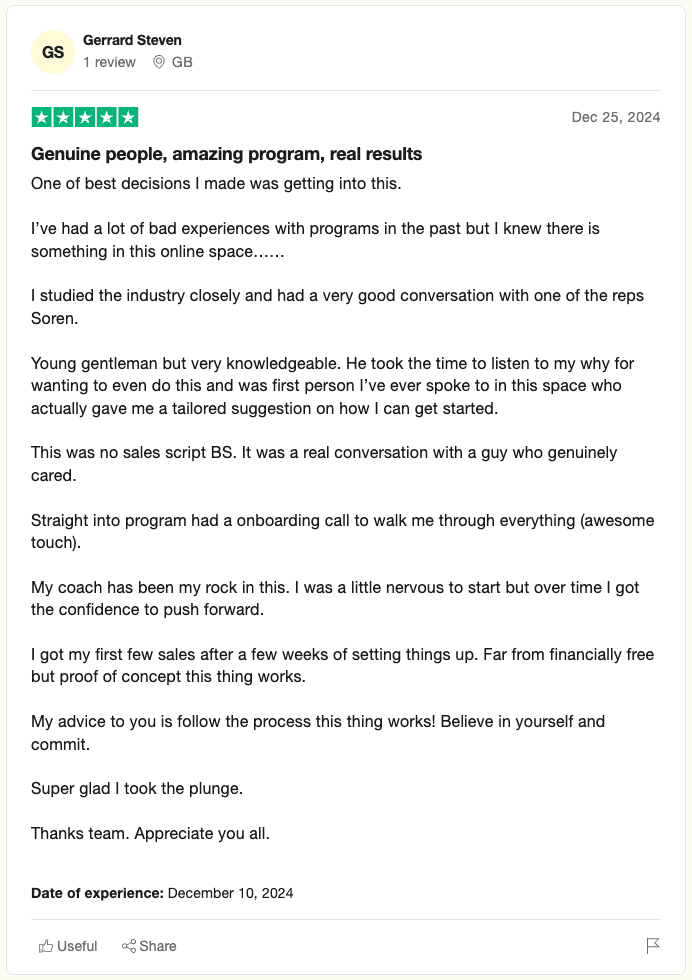Open the GS reviewer avatar
The image size is (692, 980).
(x=53, y=52)
